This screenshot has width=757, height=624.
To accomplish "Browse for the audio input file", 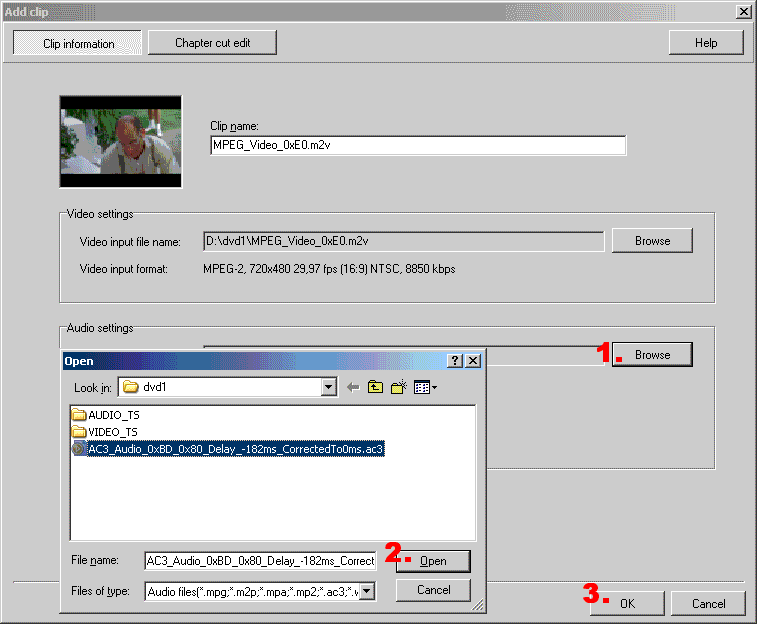I will point(652,355).
